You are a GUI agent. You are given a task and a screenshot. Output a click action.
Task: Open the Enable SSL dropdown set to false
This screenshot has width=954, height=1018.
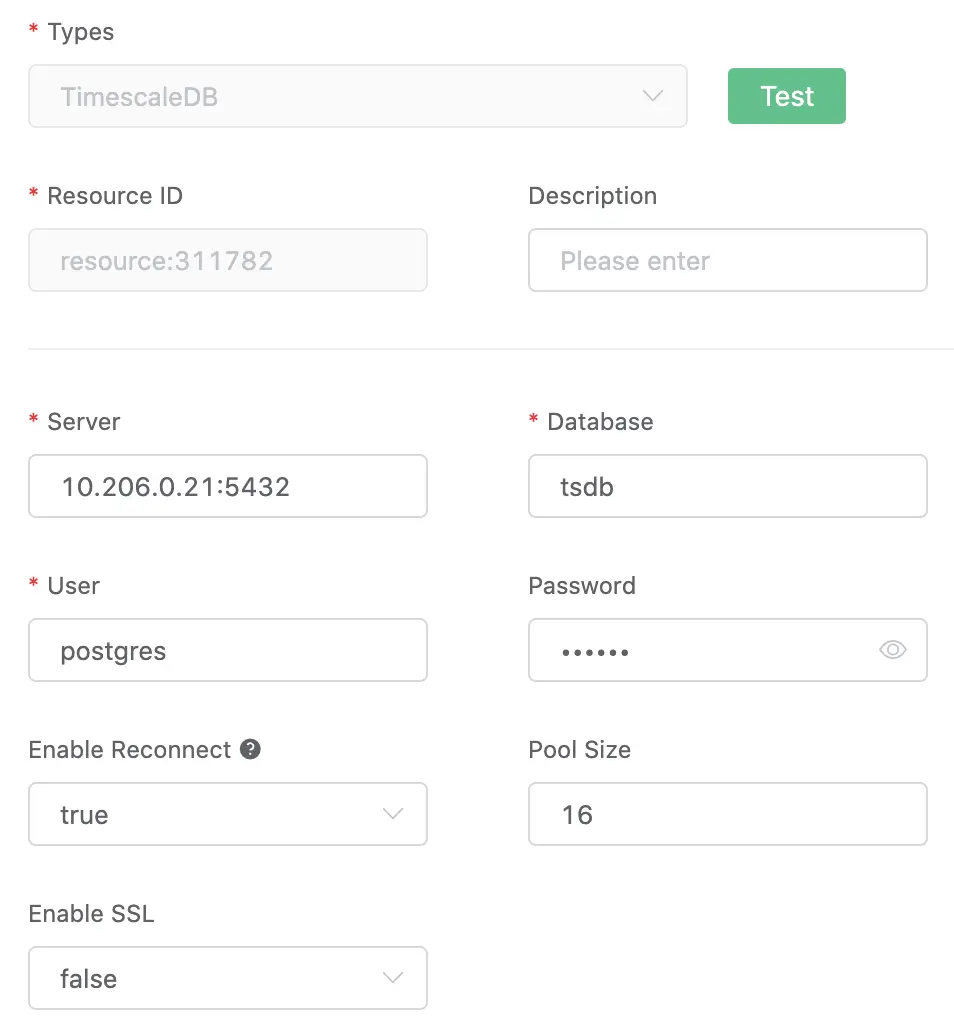(x=228, y=978)
